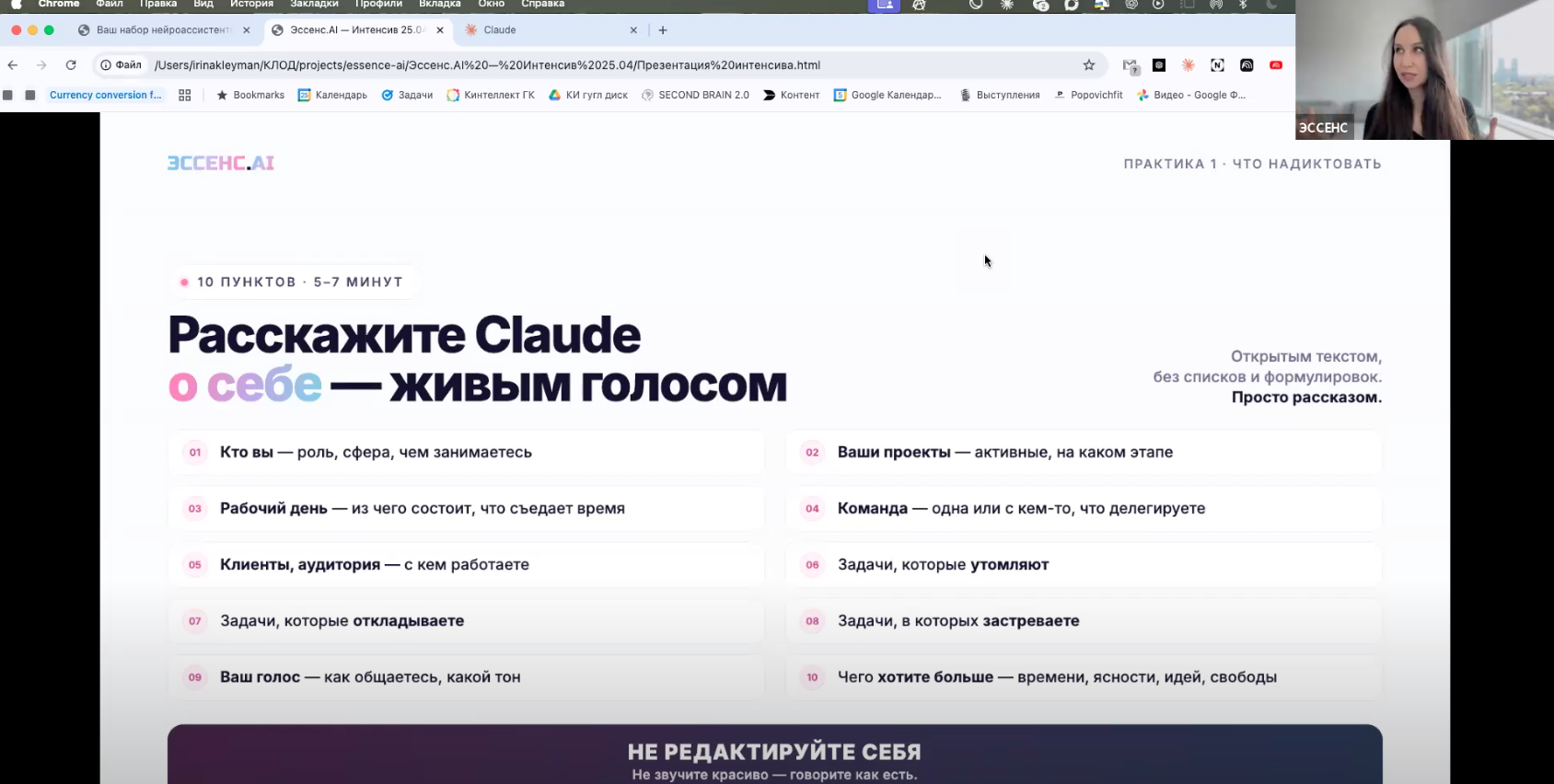Viewport: 1554px width, 784px height.
Task: Close the Ваш набор нейроассистент tab
Action: click(x=246, y=30)
